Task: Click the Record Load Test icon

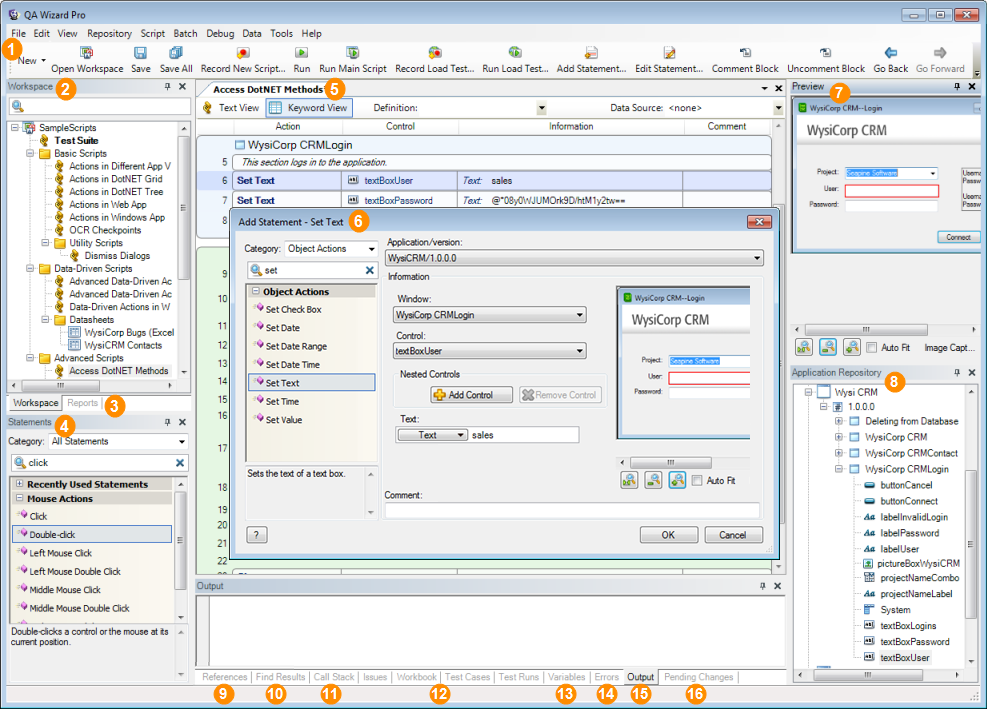Action: coord(434,53)
